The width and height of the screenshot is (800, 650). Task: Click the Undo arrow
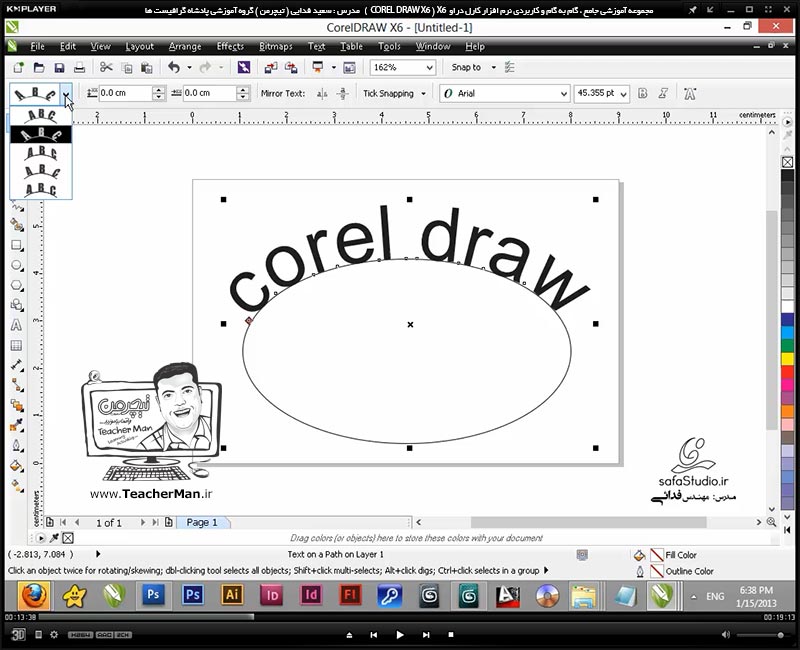click(x=174, y=67)
